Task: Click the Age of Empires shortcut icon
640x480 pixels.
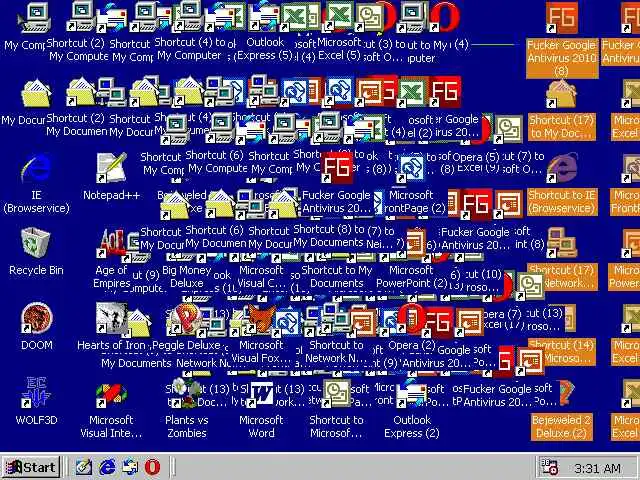Action: 111,243
